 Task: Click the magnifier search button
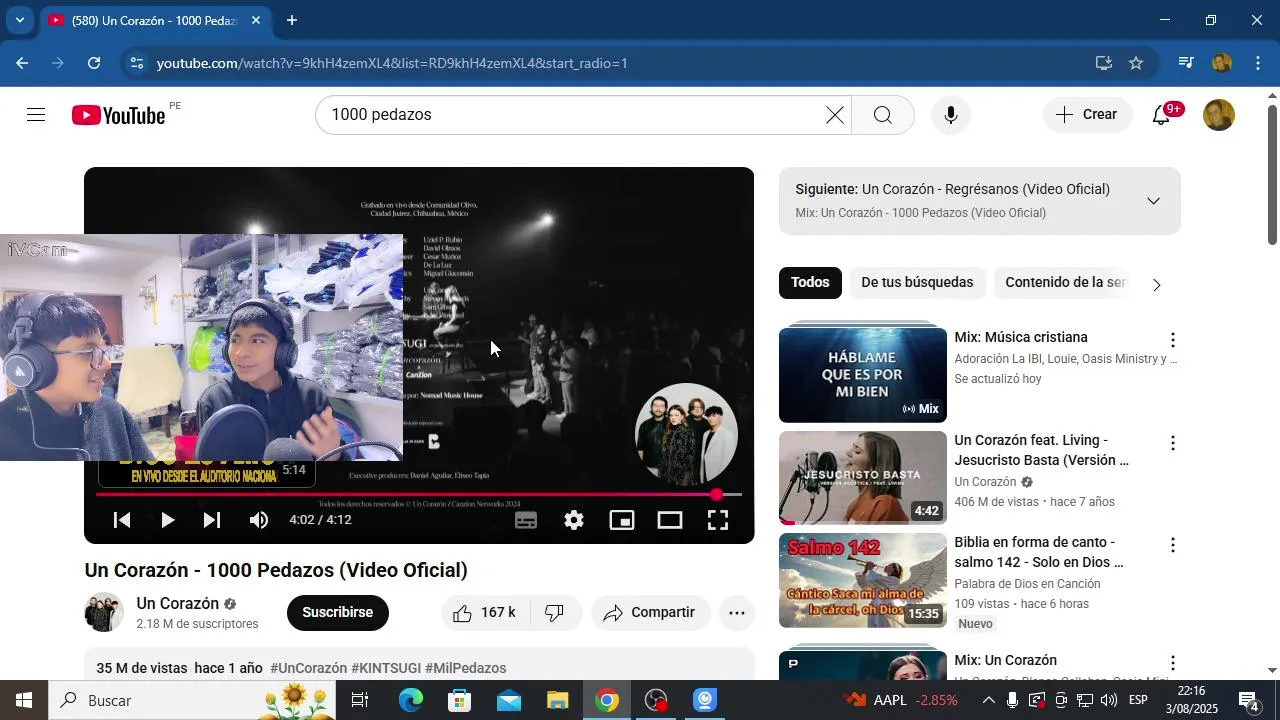click(882, 115)
